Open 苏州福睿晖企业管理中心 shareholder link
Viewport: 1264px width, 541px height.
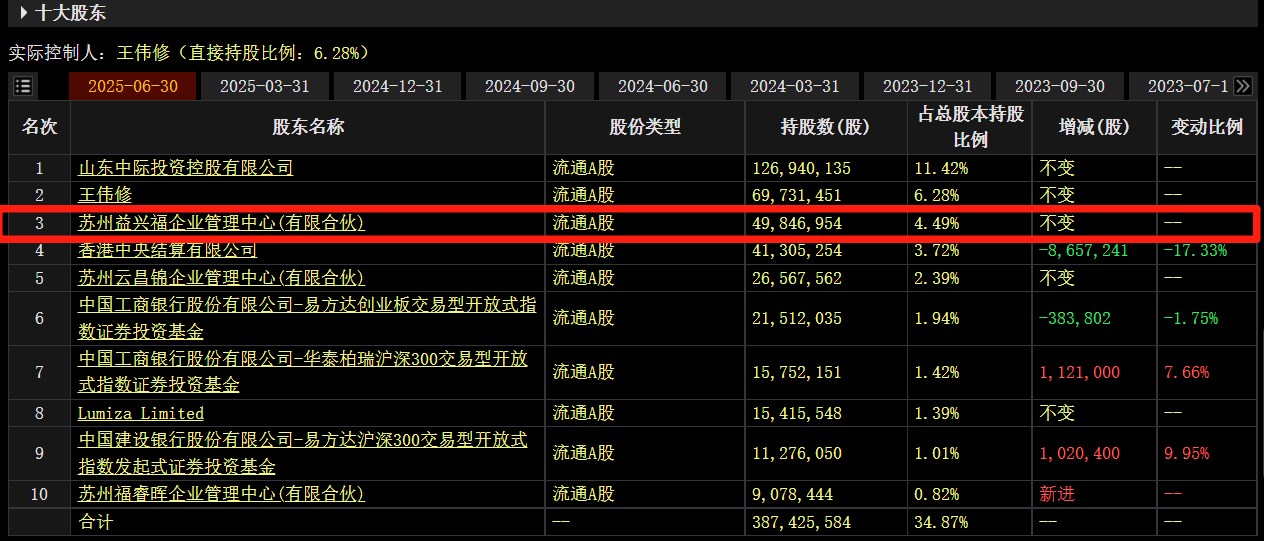coord(222,493)
